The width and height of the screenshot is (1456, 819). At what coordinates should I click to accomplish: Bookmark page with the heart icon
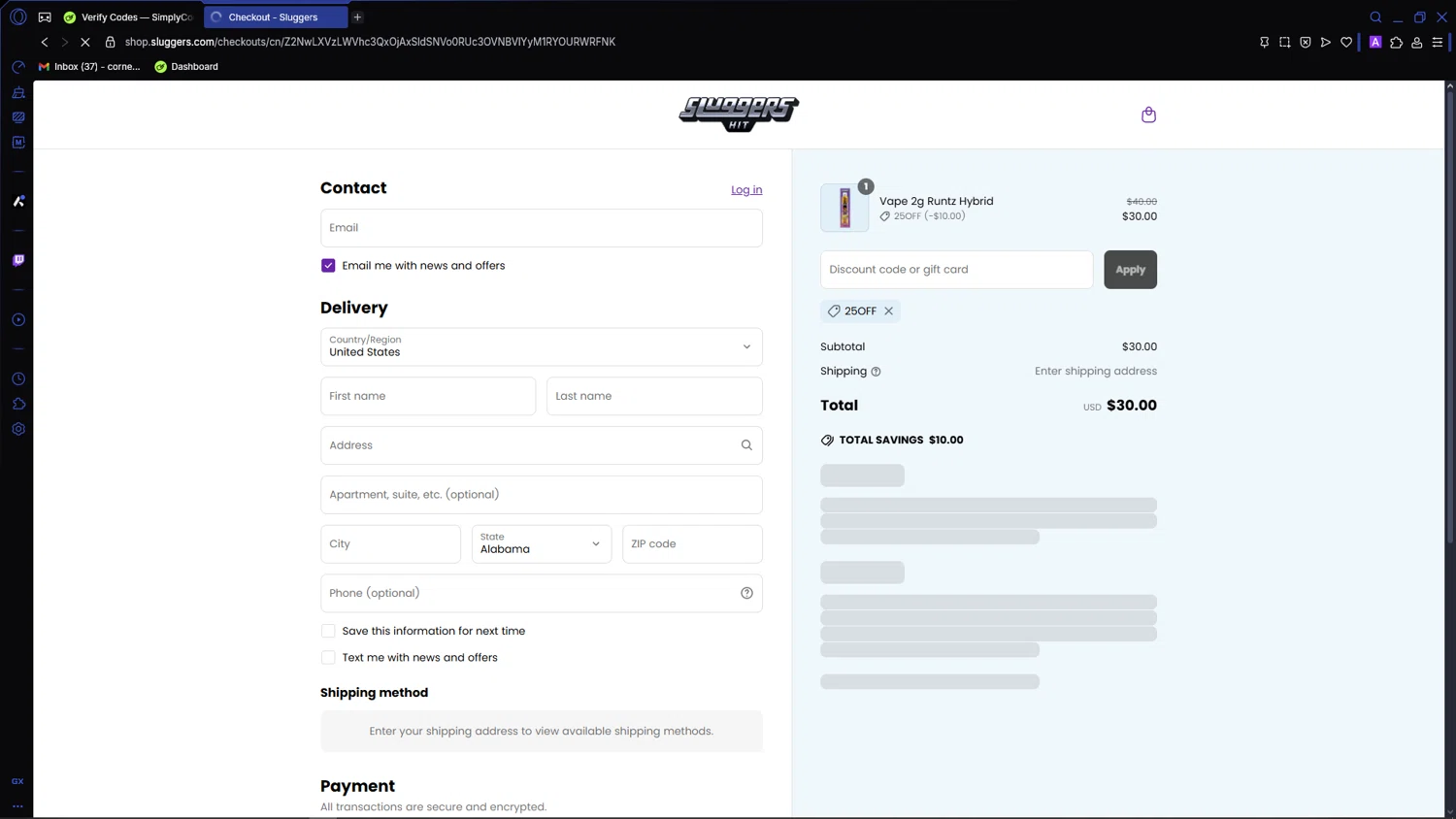coord(1346,42)
